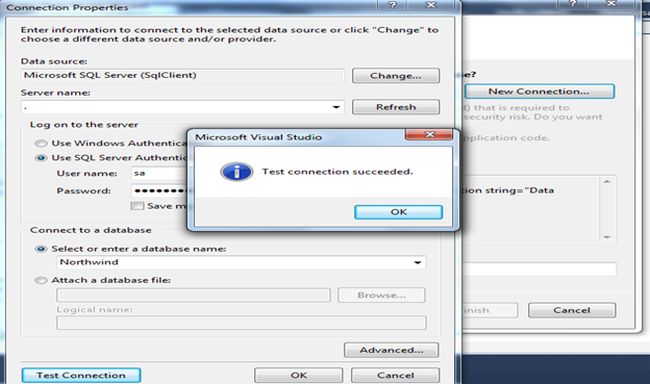This screenshot has width=650, height=384.
Task: Toggle the Save my password checkbox
Action: coord(137,206)
